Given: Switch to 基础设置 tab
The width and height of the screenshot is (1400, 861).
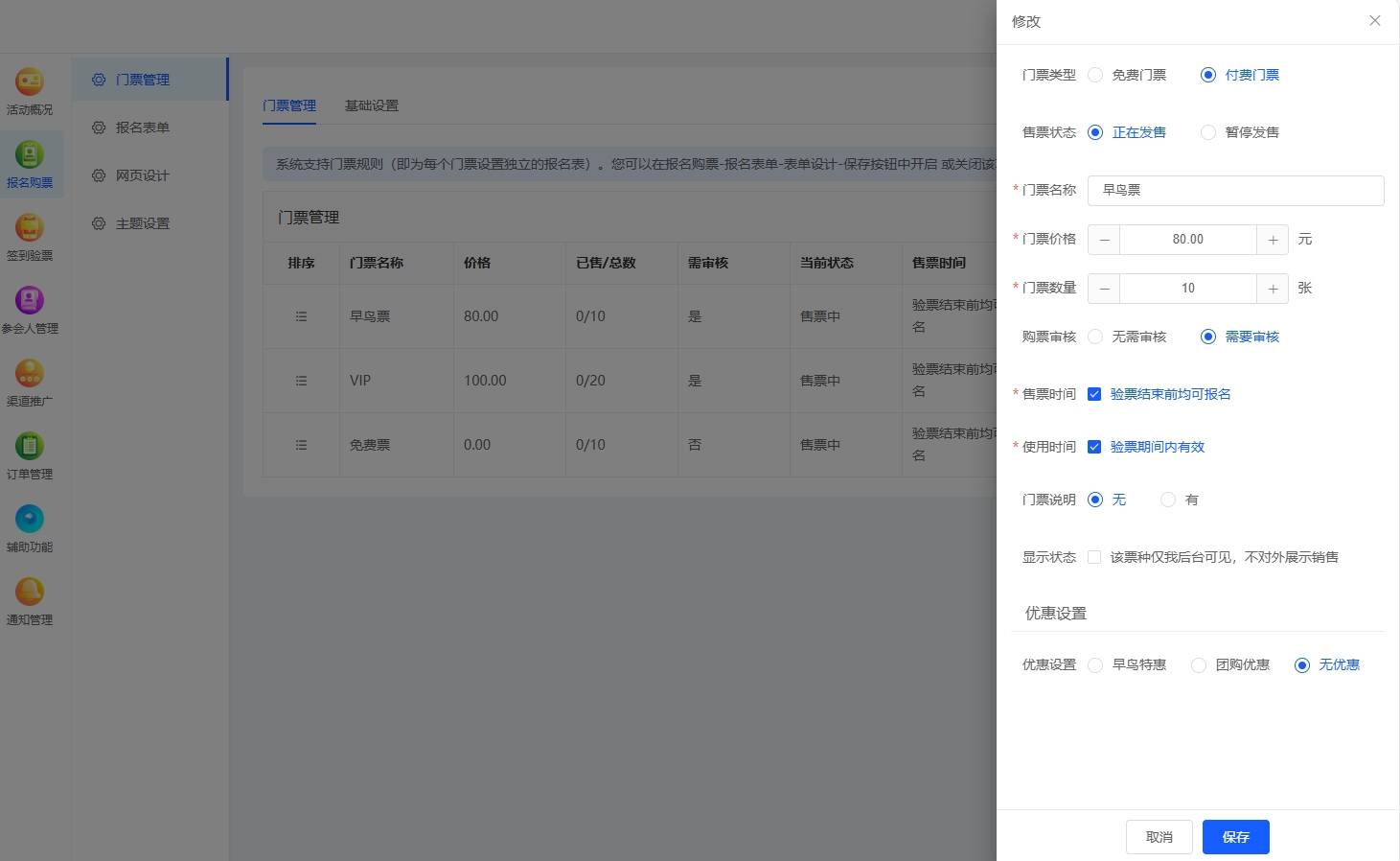Looking at the screenshot, I should 372,105.
